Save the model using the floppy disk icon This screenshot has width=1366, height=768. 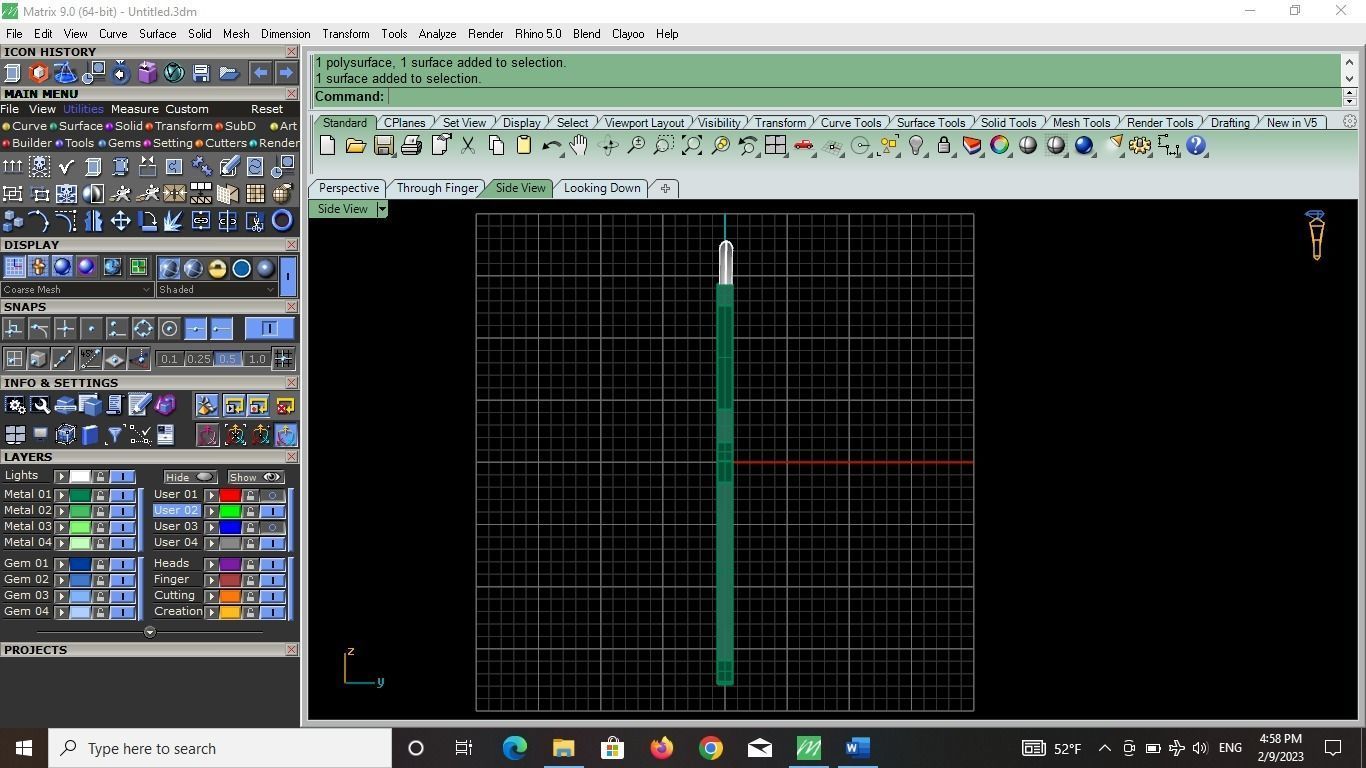tap(383, 146)
